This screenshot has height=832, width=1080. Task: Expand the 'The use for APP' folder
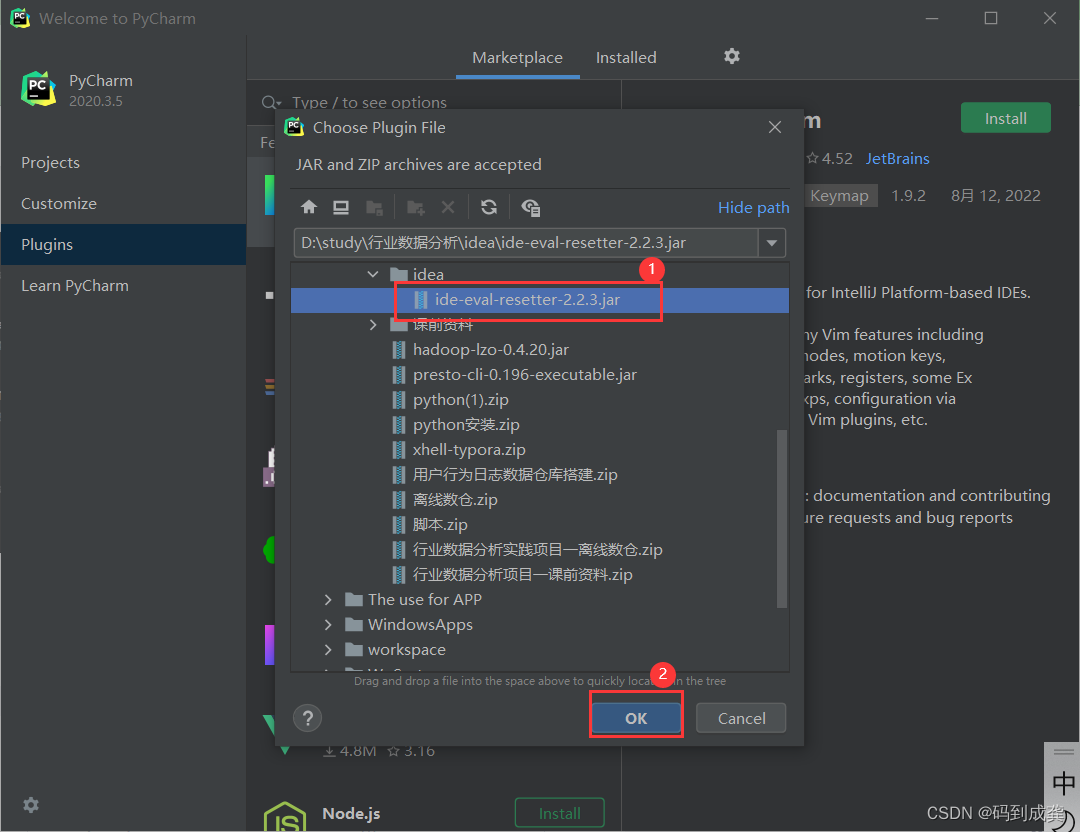click(328, 599)
